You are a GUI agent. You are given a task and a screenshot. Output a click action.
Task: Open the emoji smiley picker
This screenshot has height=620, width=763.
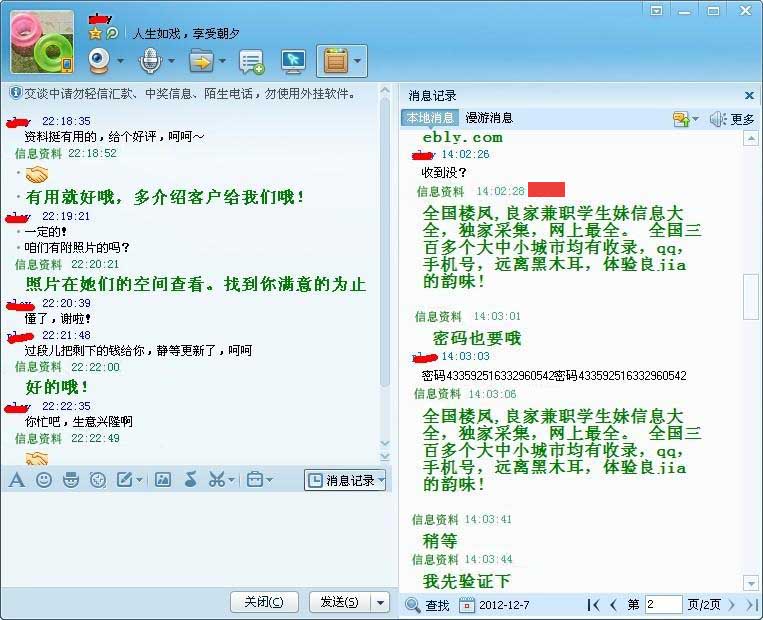pyautogui.click(x=44, y=480)
